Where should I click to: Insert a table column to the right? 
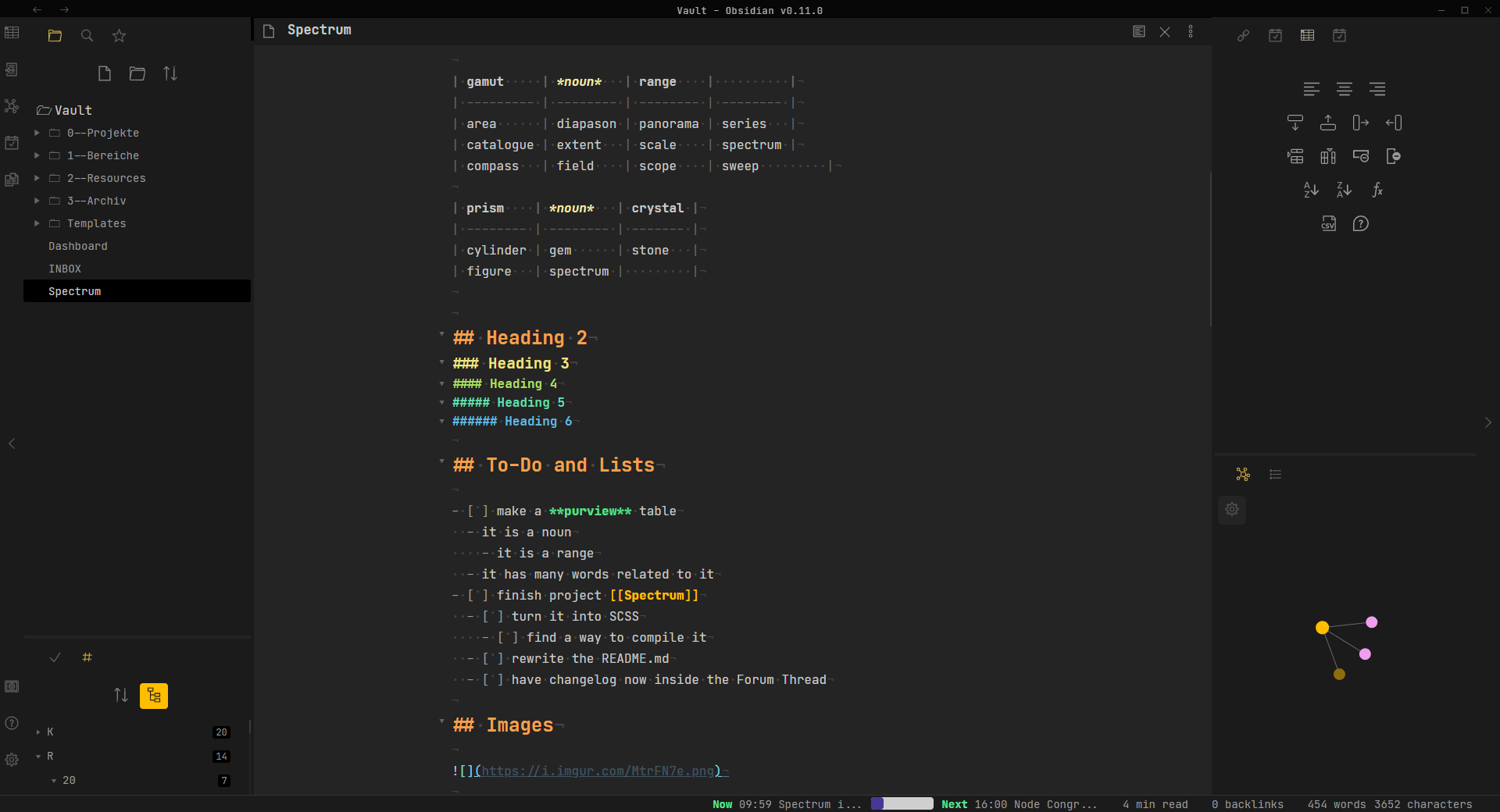[1360, 123]
